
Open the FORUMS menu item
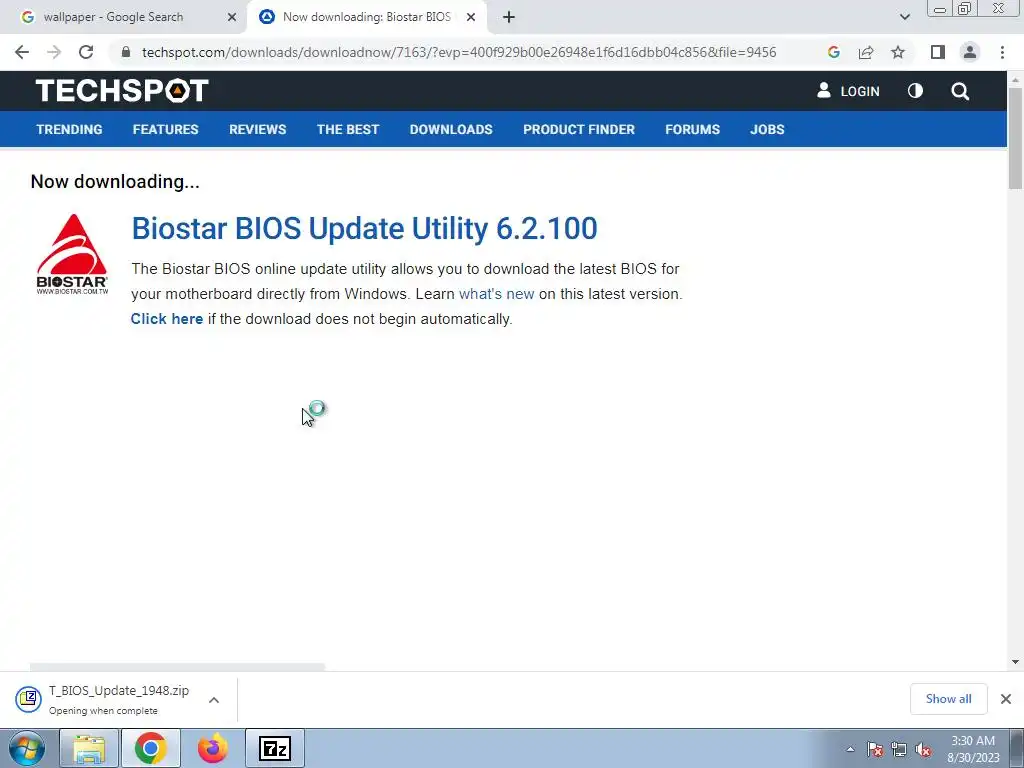click(692, 129)
